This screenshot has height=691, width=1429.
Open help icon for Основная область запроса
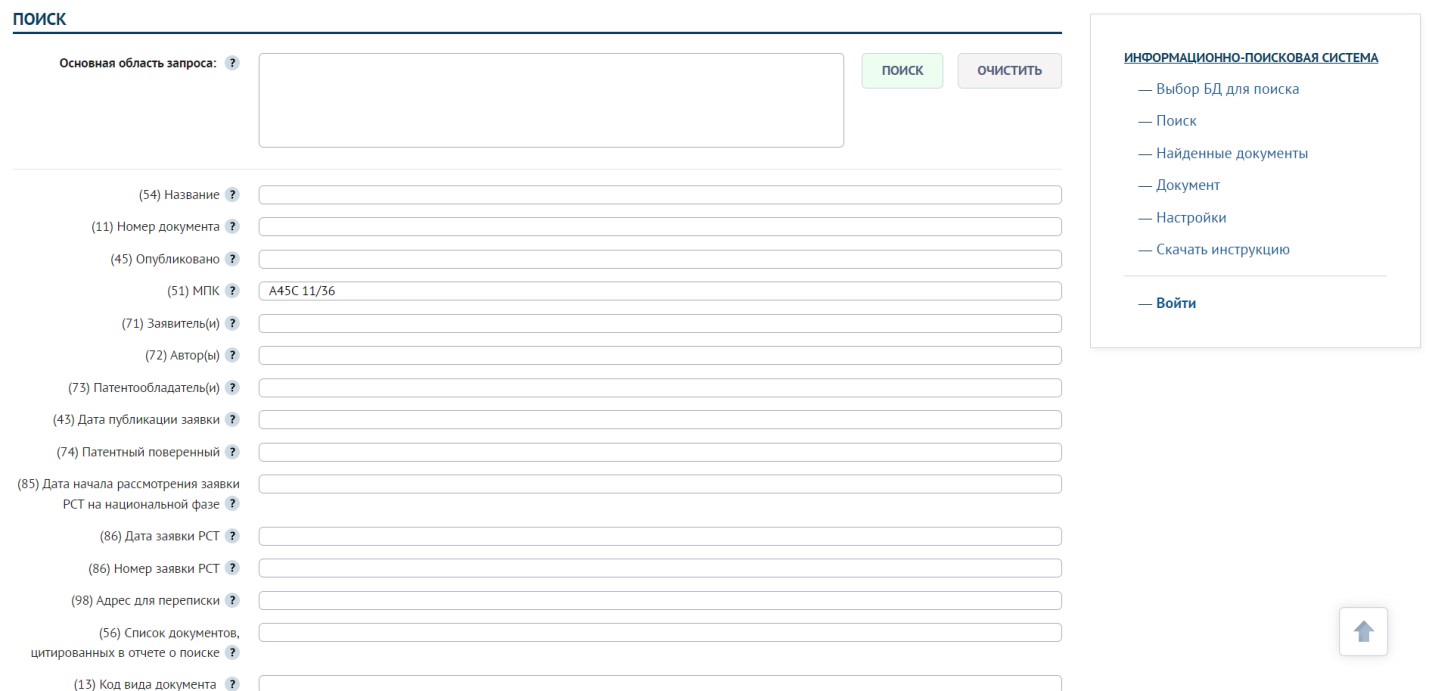(232, 63)
